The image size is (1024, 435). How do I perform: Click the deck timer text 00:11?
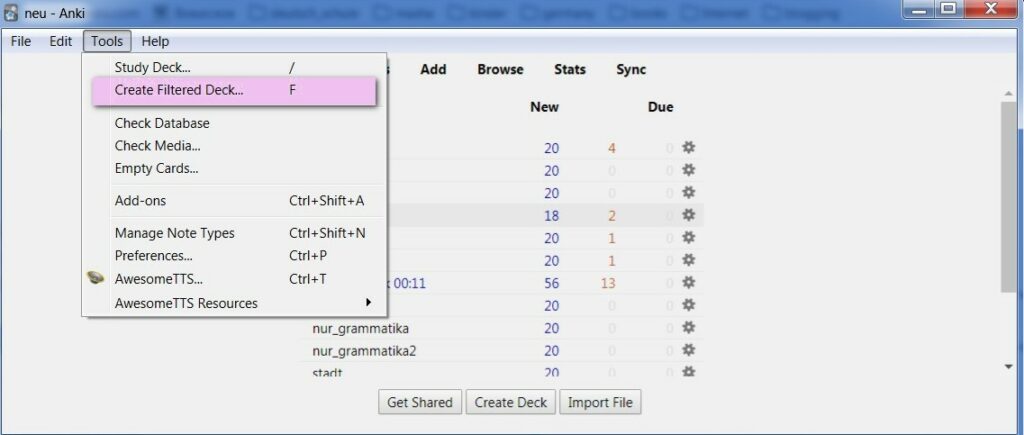tap(409, 283)
